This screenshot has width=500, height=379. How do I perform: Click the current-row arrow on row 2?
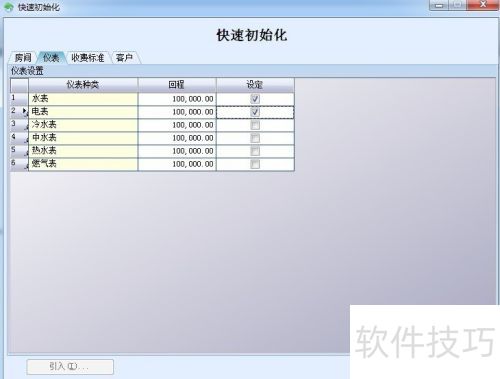point(24,110)
